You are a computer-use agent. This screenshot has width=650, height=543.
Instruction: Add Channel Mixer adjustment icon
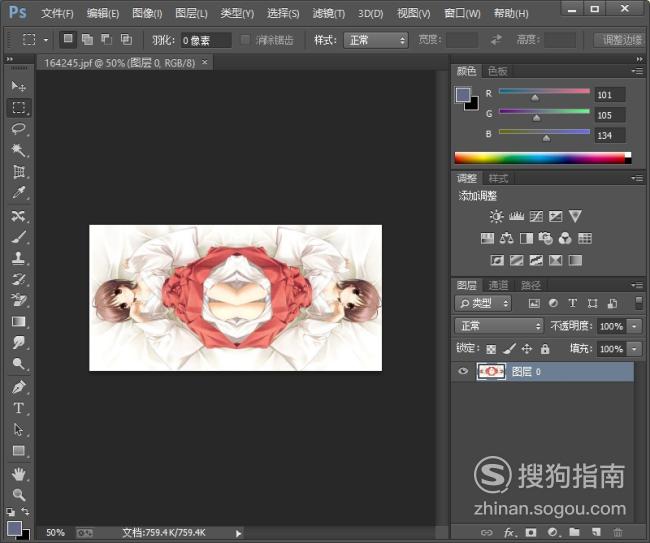[x=565, y=238]
